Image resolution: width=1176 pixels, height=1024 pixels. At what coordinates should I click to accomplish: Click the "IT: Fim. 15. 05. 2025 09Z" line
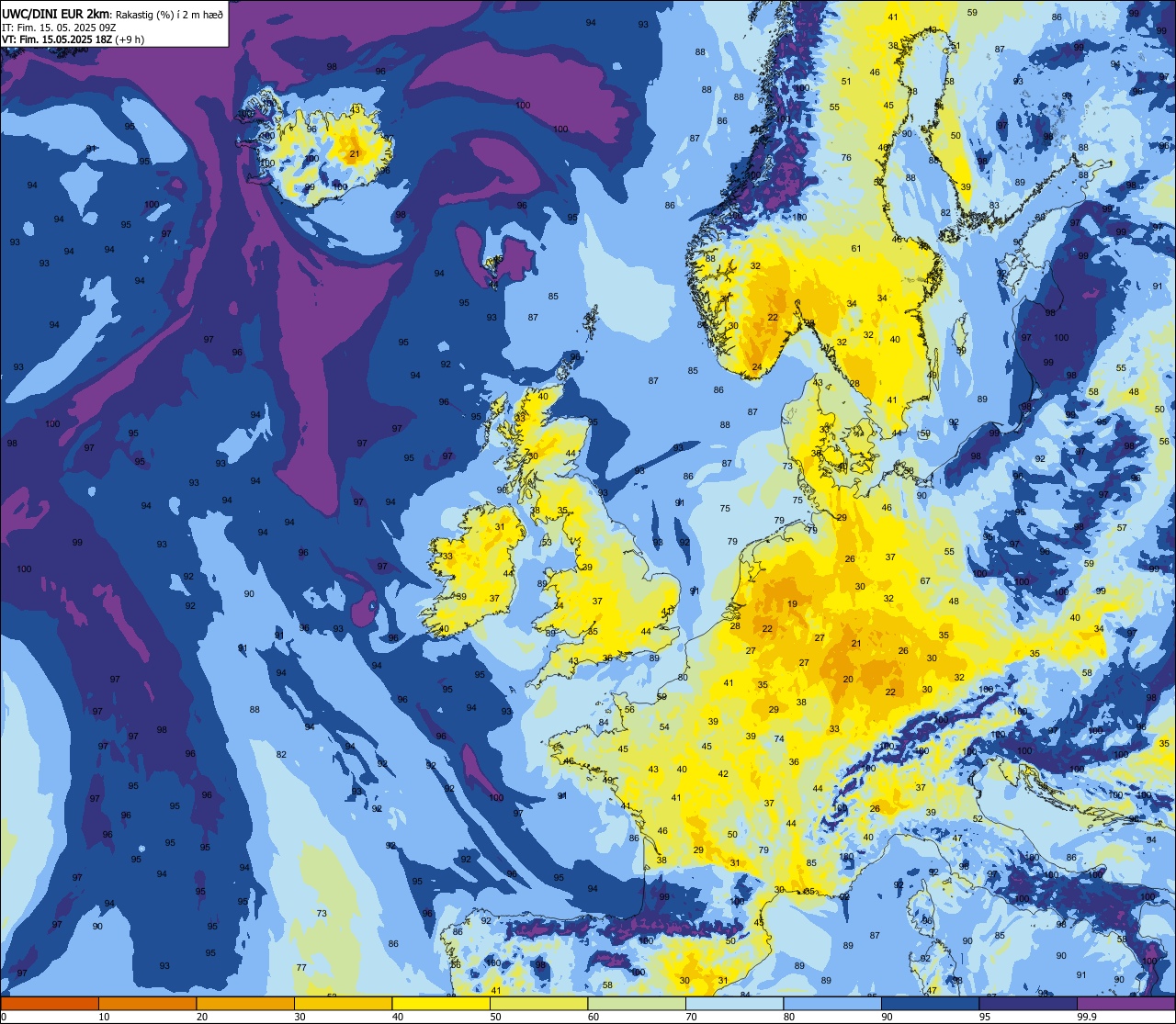pyautogui.click(x=60, y=27)
